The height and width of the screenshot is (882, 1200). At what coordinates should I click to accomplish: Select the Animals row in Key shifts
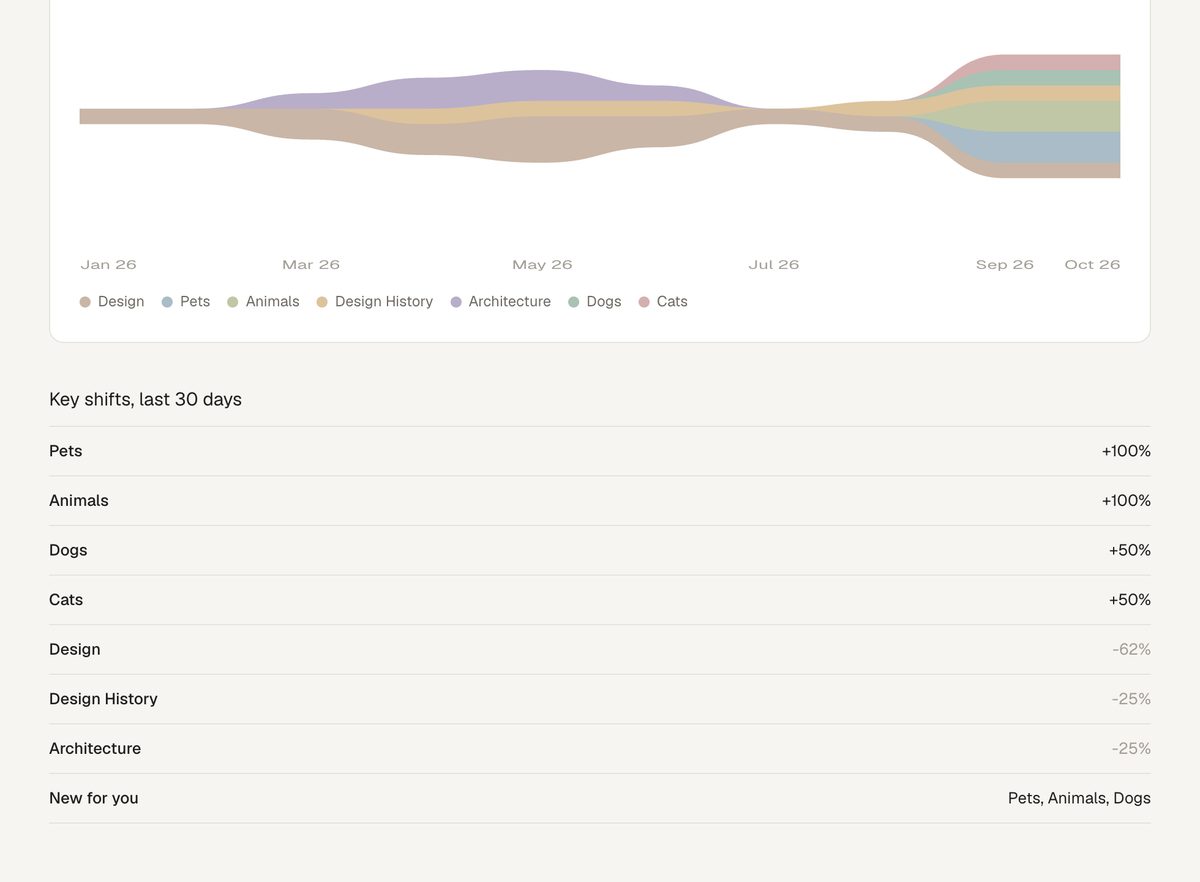tap(600, 501)
